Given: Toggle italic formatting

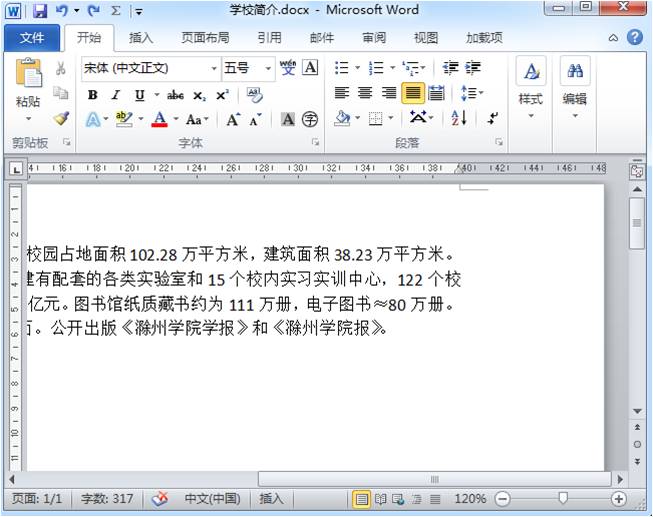Looking at the screenshot, I should pos(115,95).
